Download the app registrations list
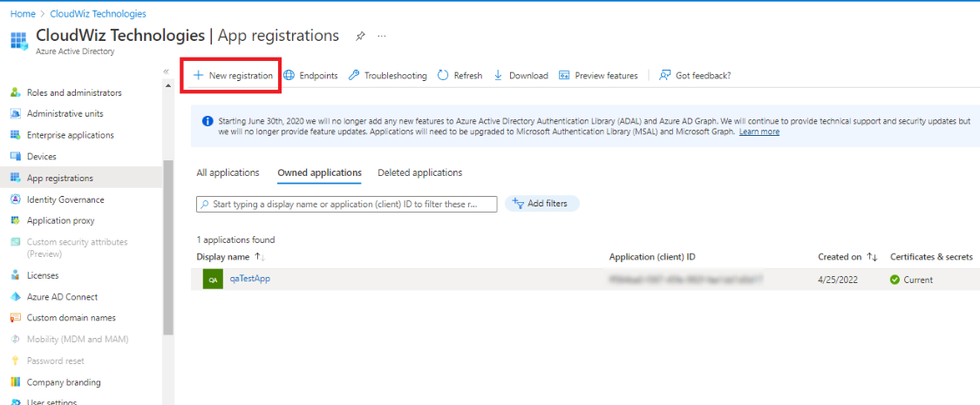Screen dimensions: 980x405 [520, 75]
